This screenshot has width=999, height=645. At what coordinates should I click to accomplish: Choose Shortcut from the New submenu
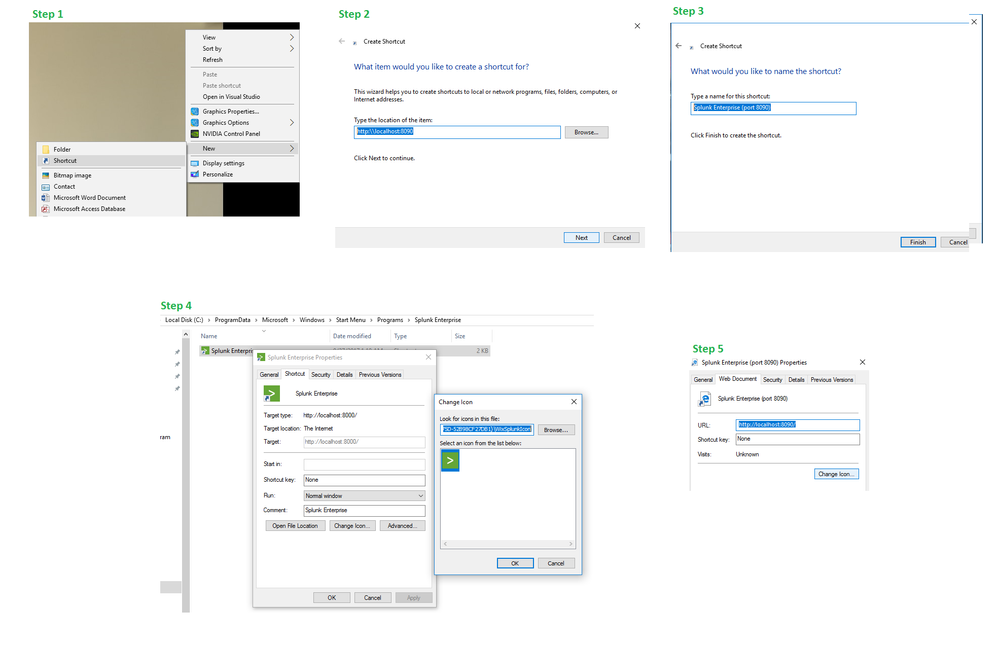[65, 160]
